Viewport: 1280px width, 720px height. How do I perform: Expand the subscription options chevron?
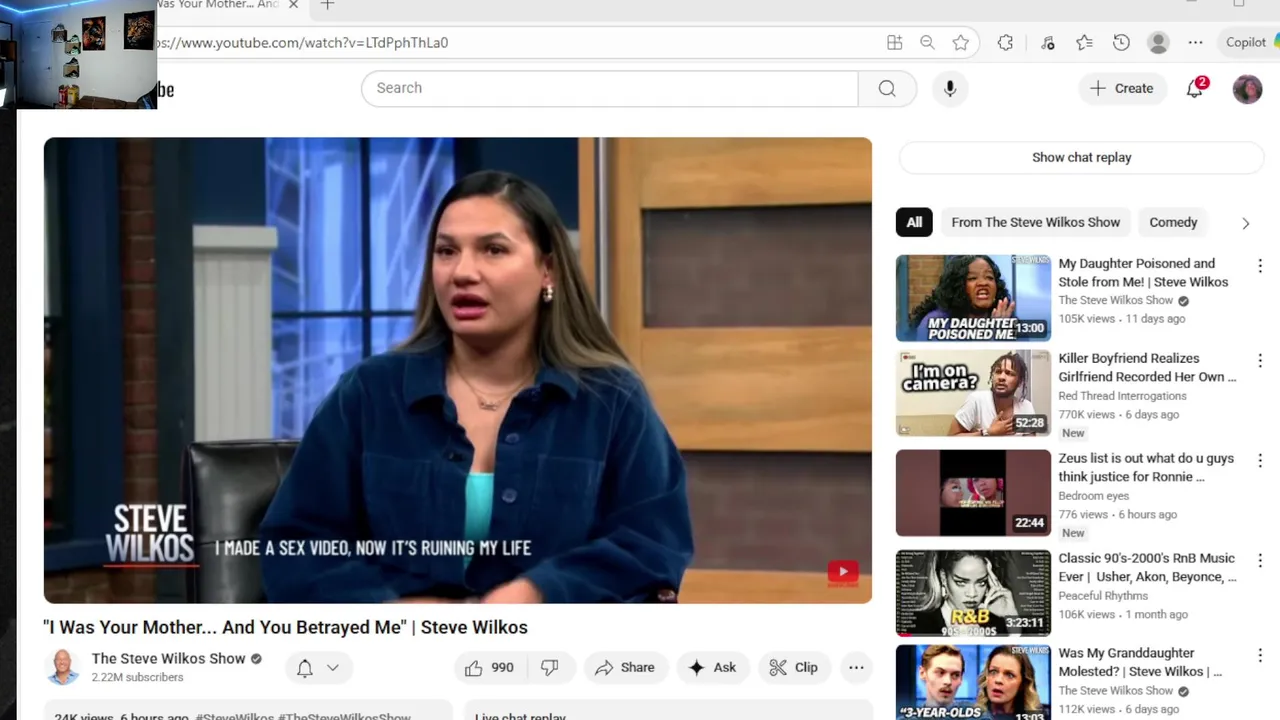[x=333, y=668]
